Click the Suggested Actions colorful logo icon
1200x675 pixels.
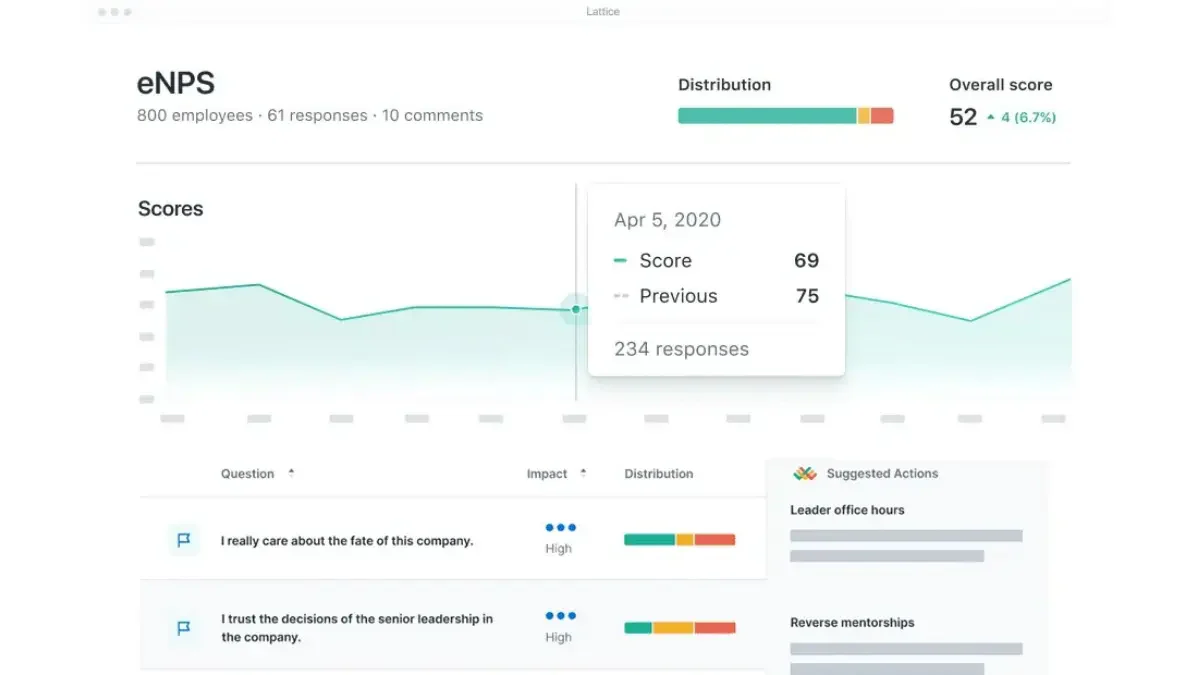point(805,474)
